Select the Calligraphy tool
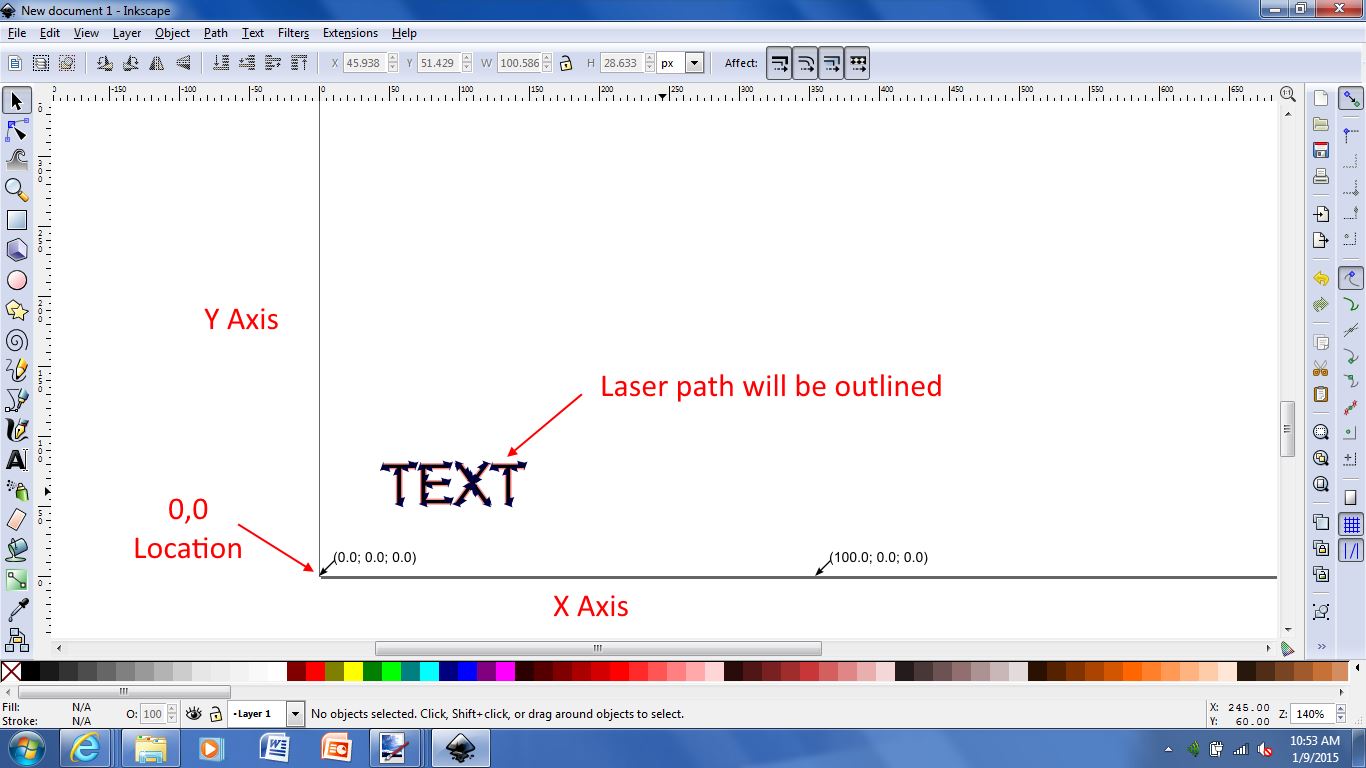 (x=16, y=430)
